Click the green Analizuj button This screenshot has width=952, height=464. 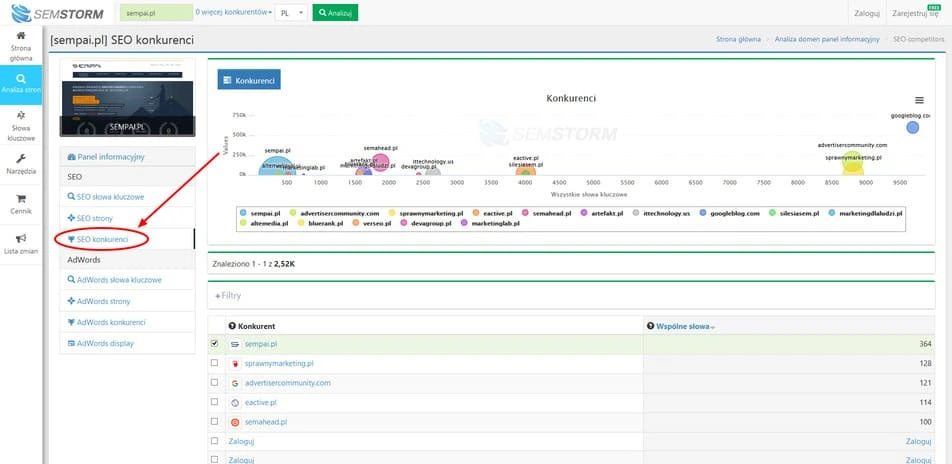(335, 13)
